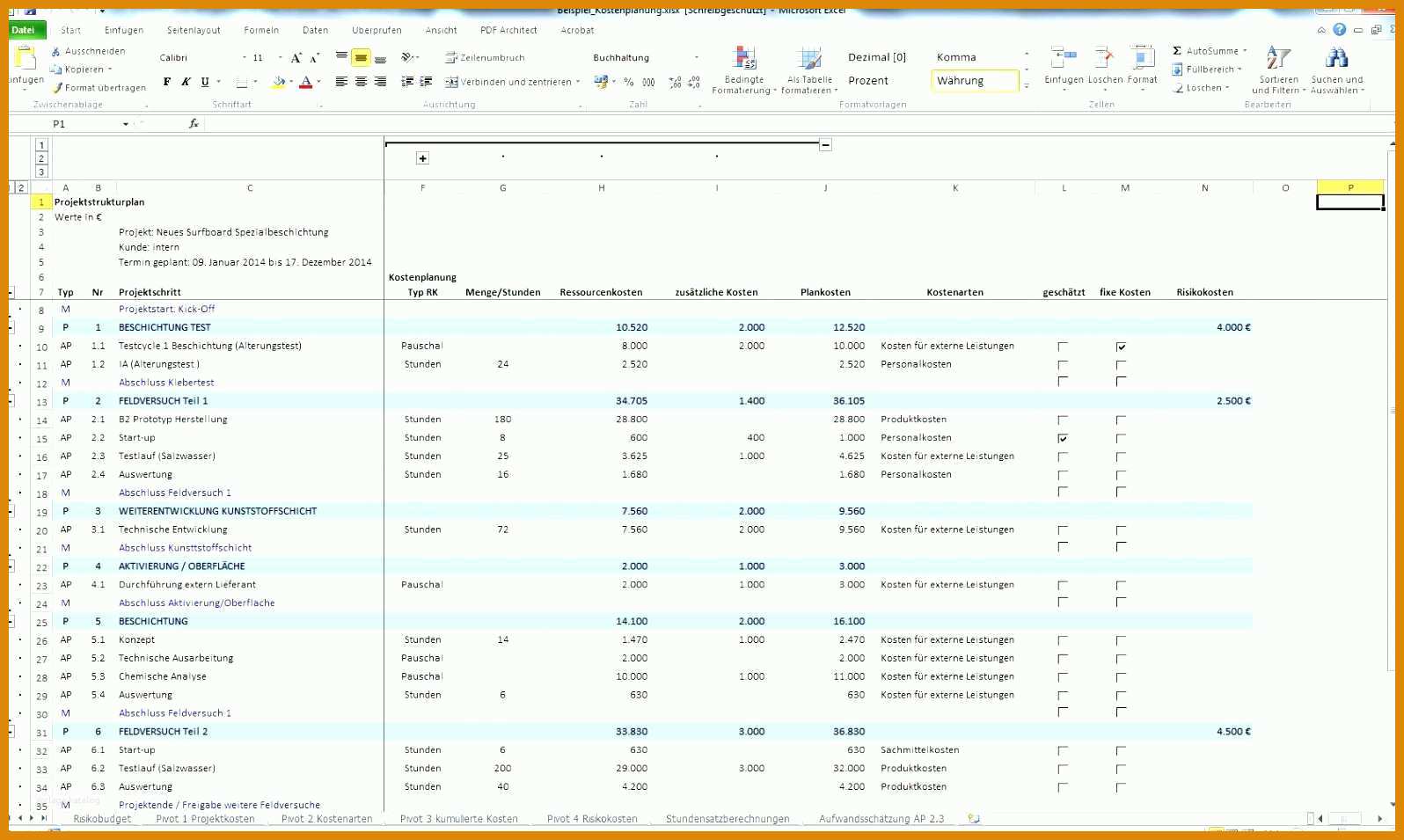Switch to the Daten ribbon tab

click(315, 30)
